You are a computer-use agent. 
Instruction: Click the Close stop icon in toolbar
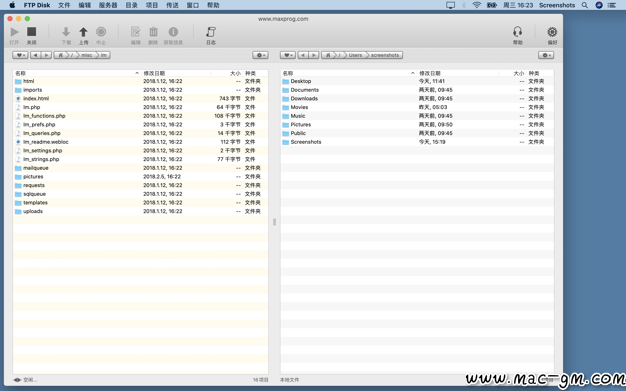coord(32,32)
